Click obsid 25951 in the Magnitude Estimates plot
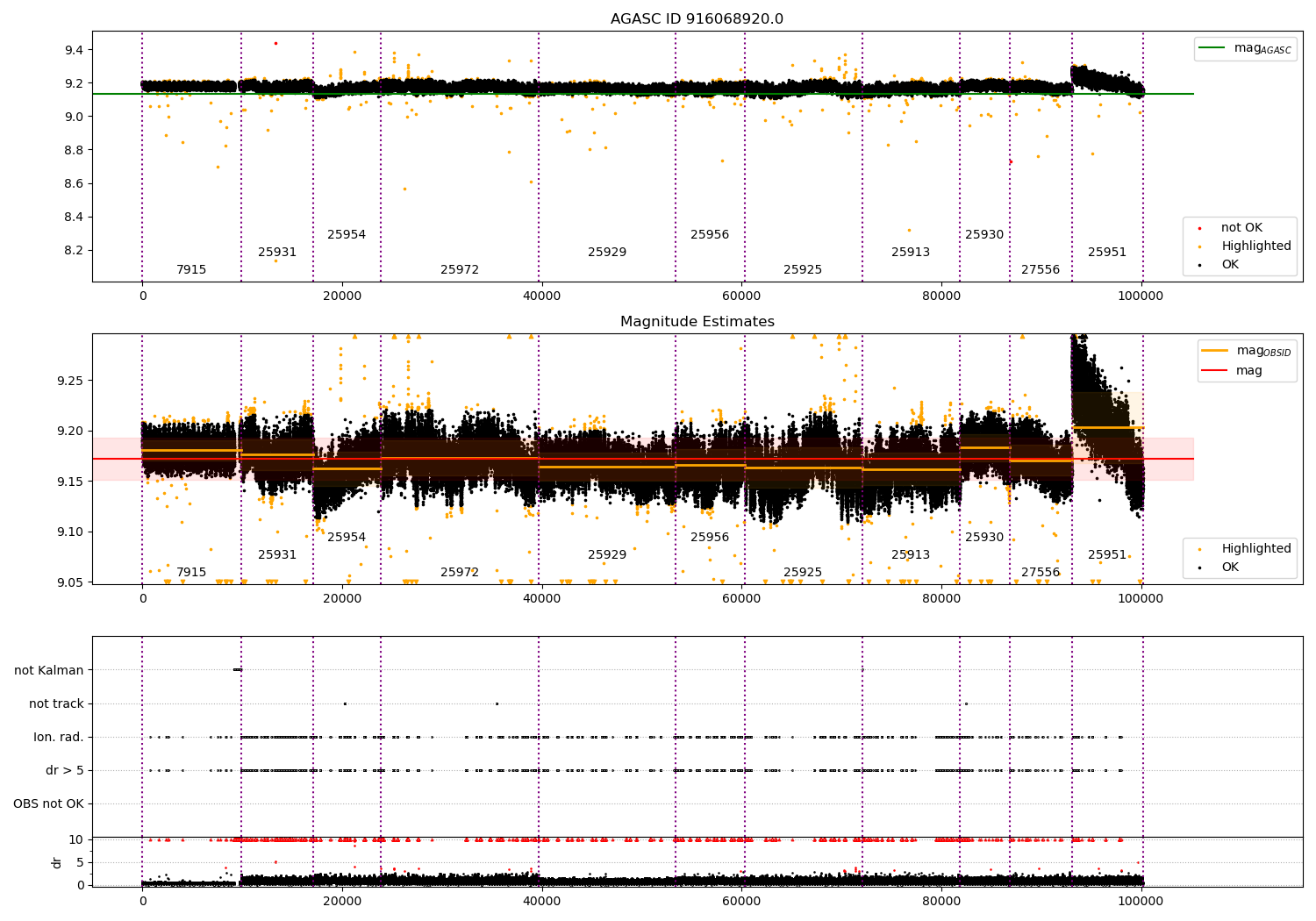 tap(1107, 555)
